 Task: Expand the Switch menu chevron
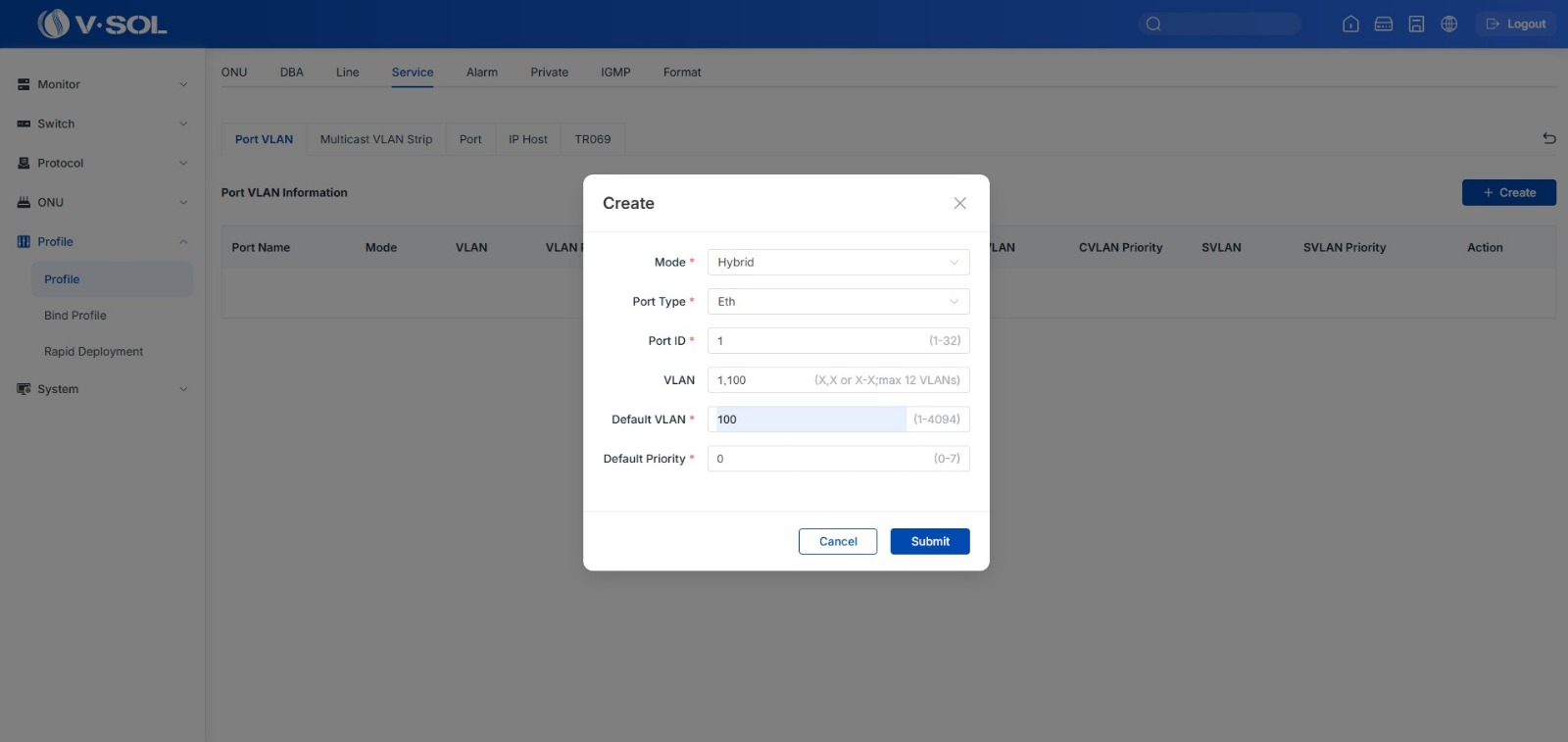[x=183, y=124]
